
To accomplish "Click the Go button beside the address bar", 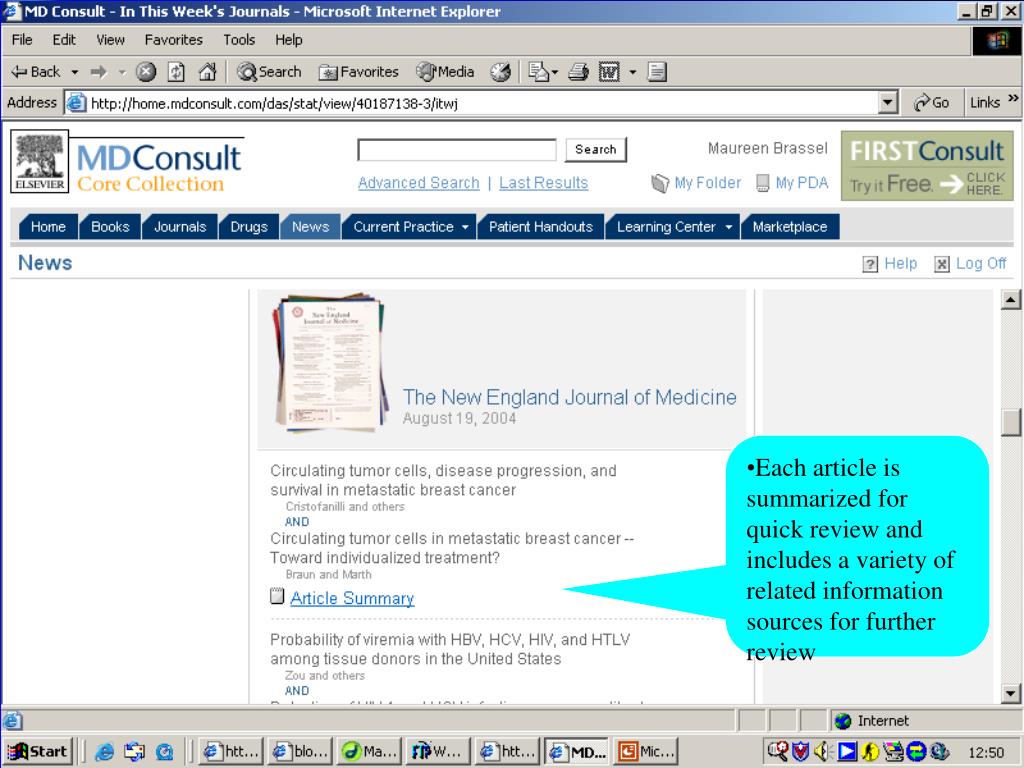I will 931,103.
